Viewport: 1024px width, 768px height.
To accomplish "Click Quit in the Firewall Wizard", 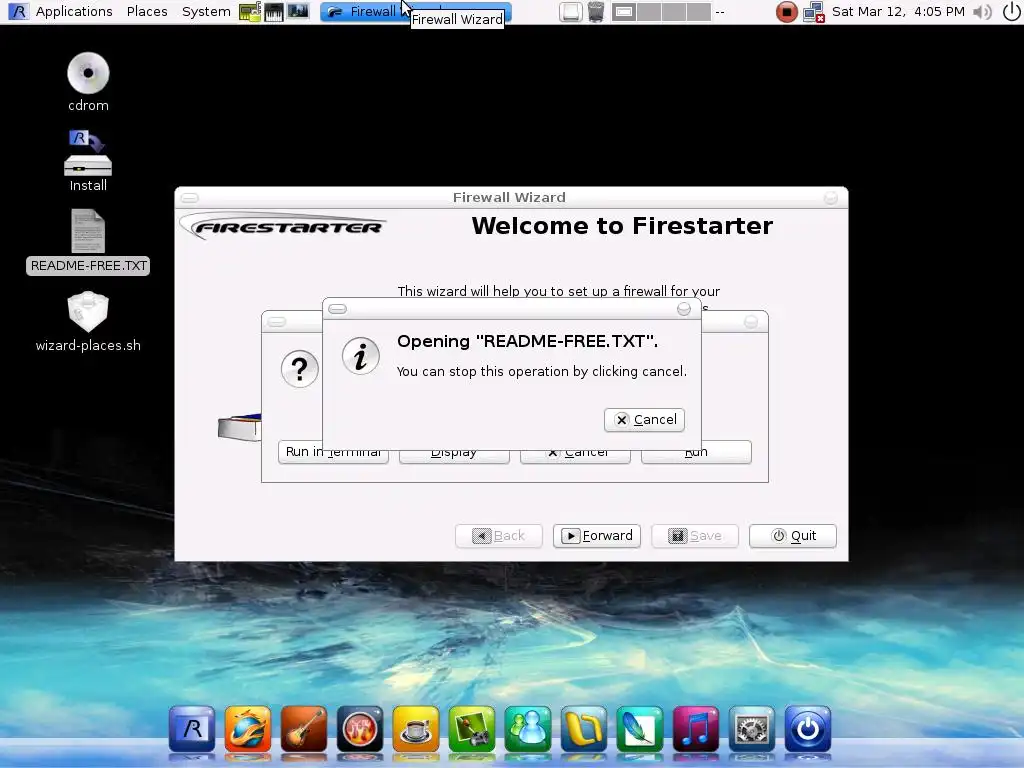I will click(793, 536).
